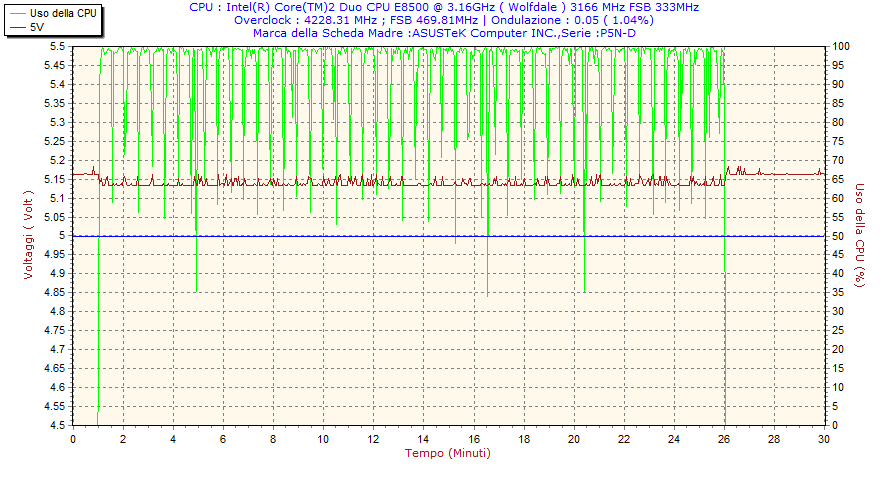Image resolution: width=888 pixels, height=477 pixels.
Task: Click the 30 minute tick on time axis
Action: pos(824,439)
